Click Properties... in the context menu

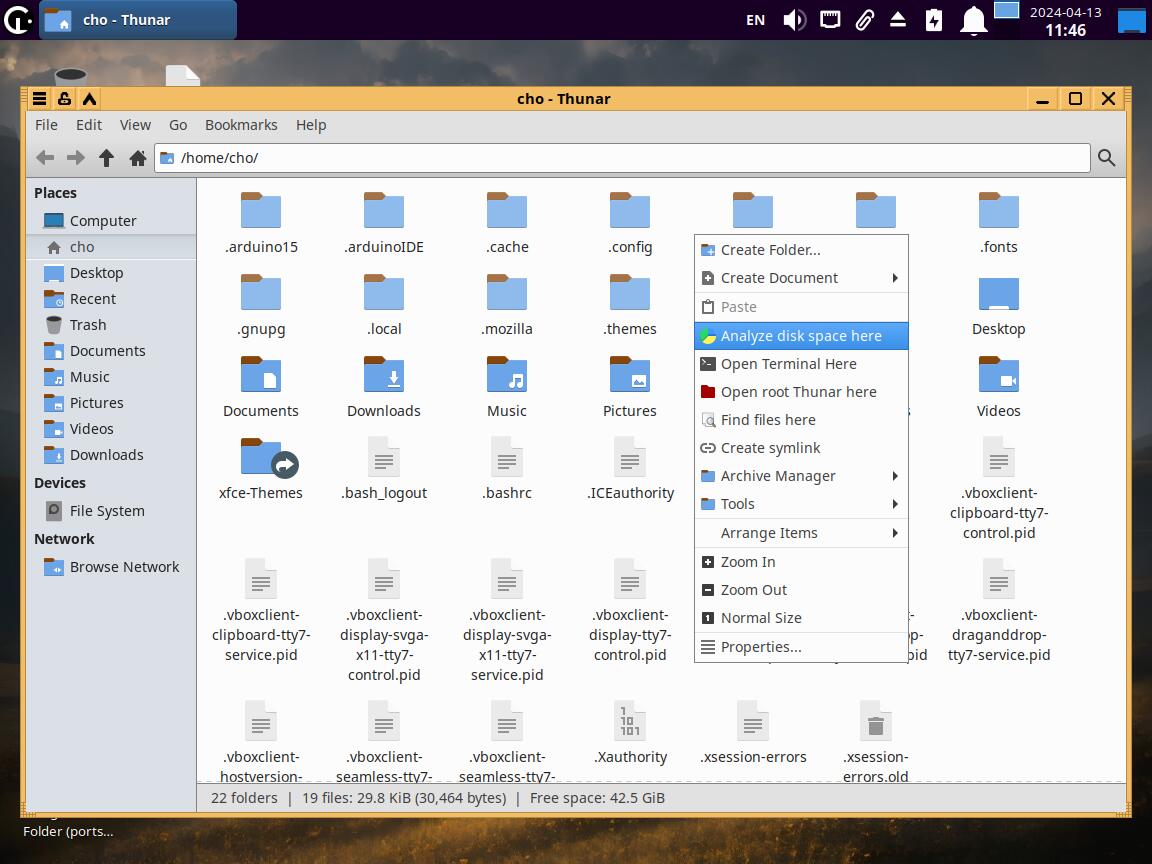[760, 647]
